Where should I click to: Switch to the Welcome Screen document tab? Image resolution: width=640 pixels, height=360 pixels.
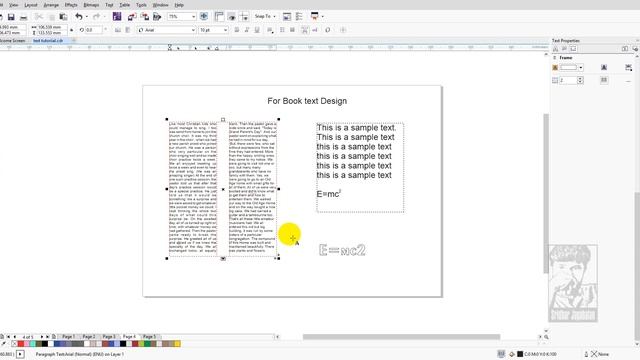pos(13,41)
